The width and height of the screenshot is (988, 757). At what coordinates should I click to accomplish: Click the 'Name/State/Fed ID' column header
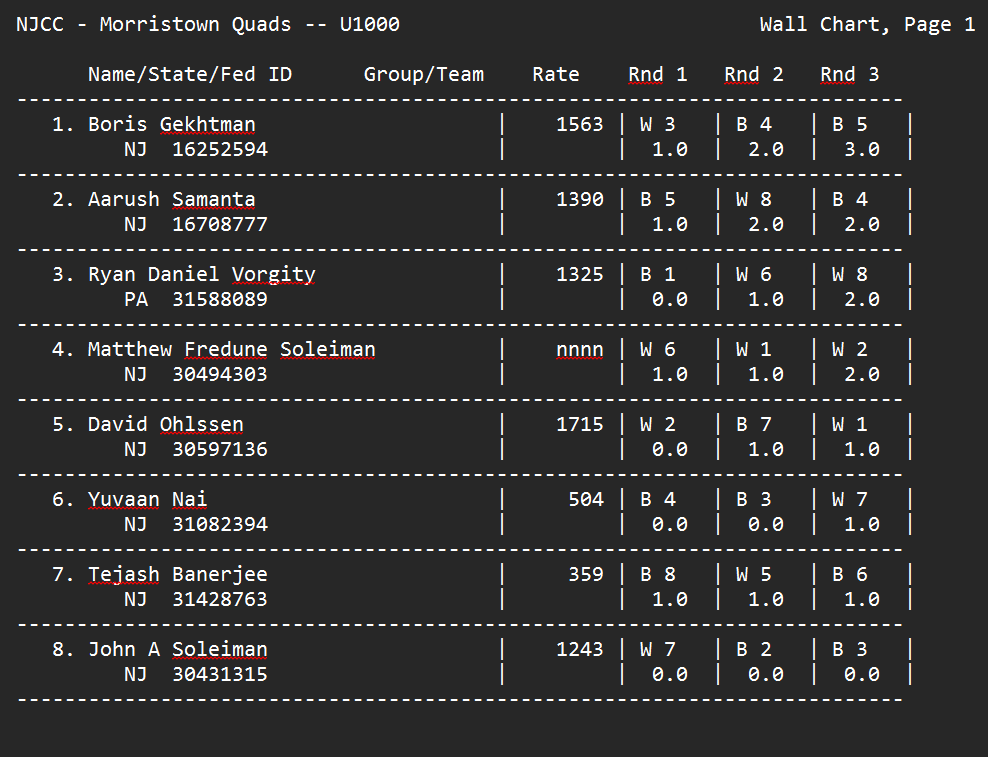[190, 74]
